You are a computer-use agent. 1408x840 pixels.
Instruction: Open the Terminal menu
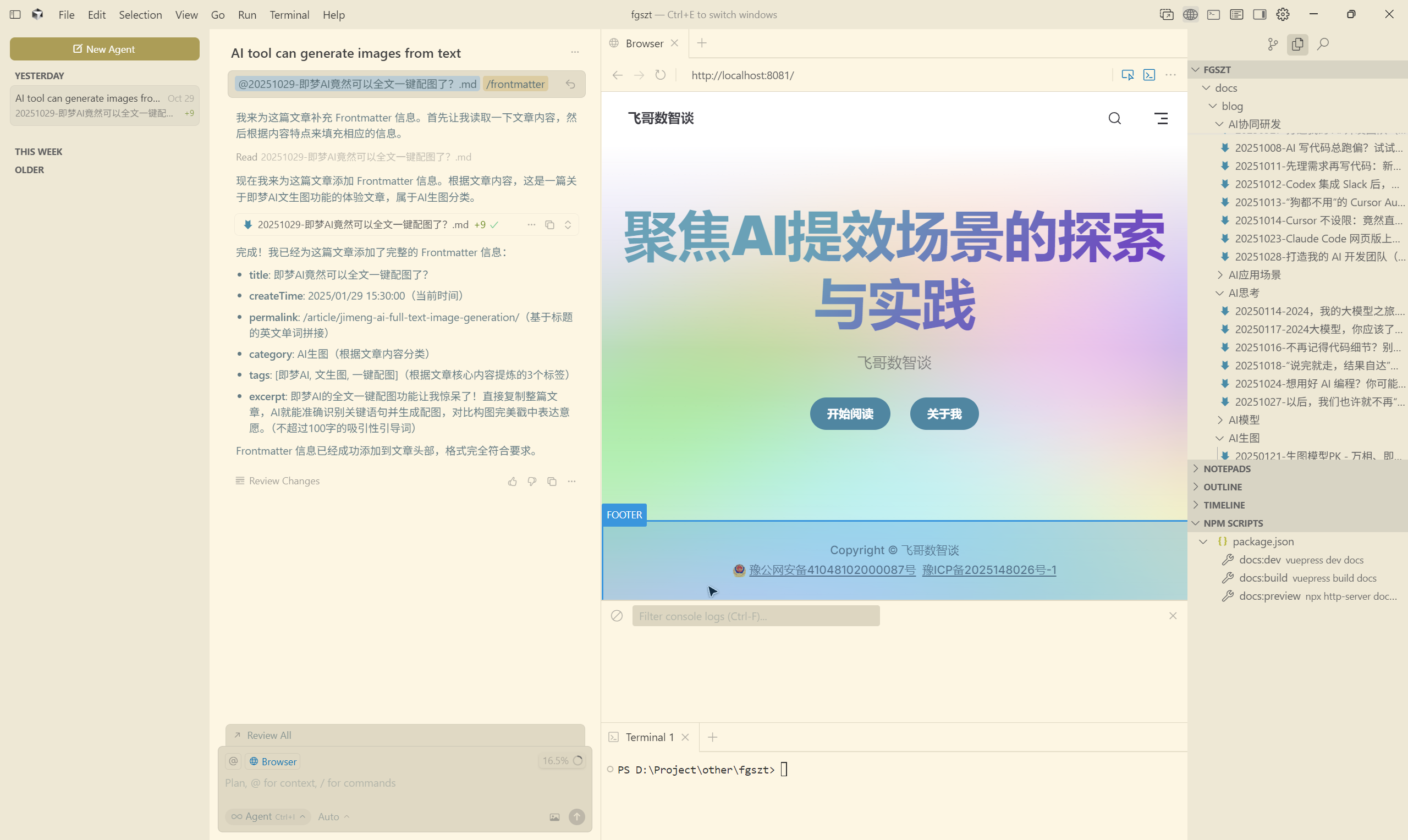(x=289, y=15)
